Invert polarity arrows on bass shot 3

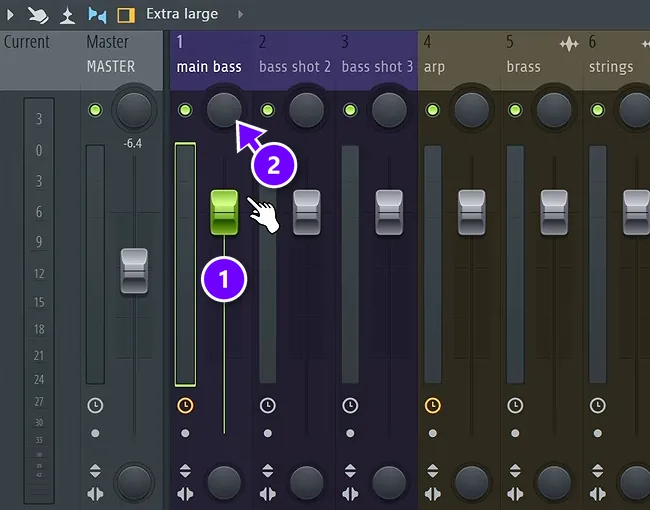pos(350,471)
